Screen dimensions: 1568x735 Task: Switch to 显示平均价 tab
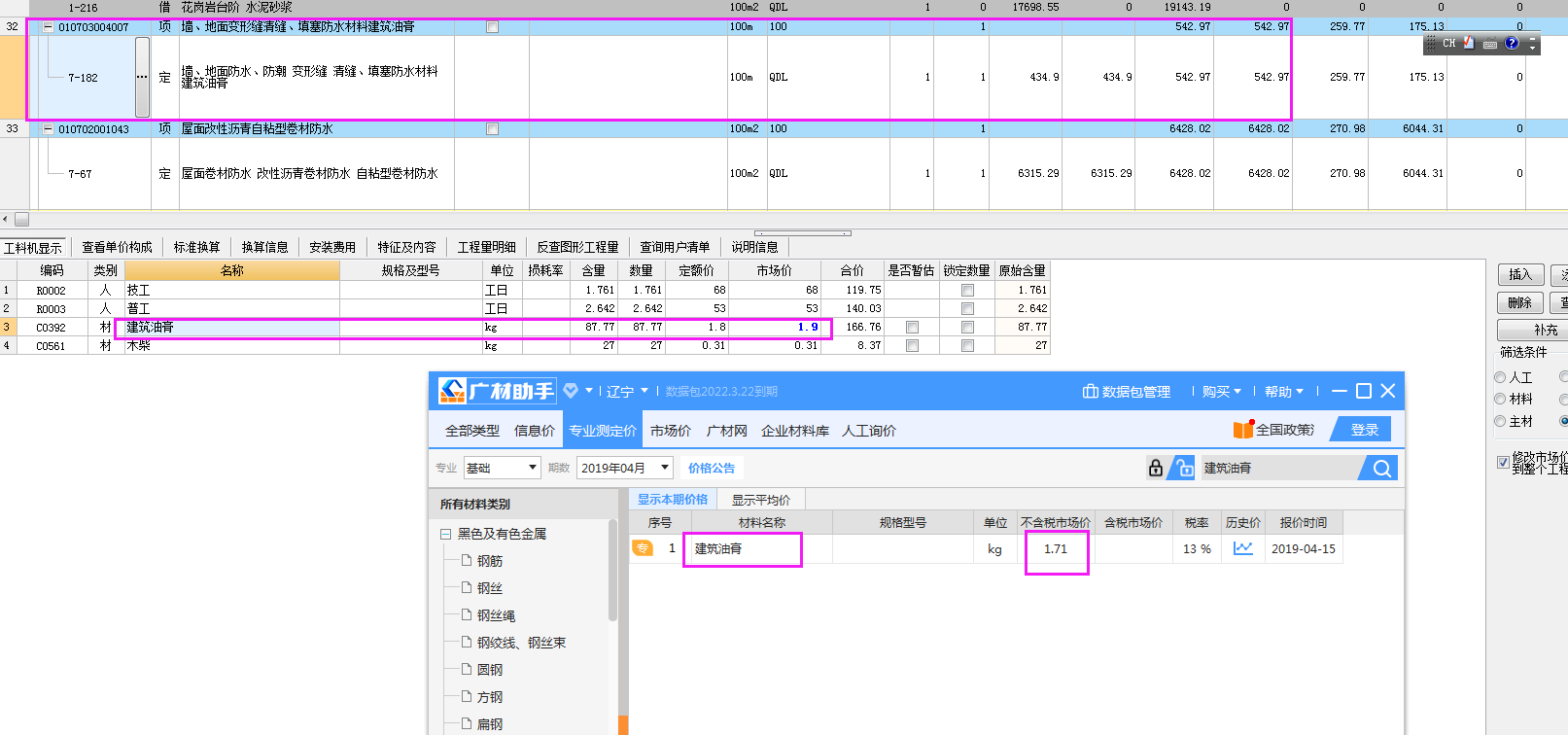(x=761, y=500)
